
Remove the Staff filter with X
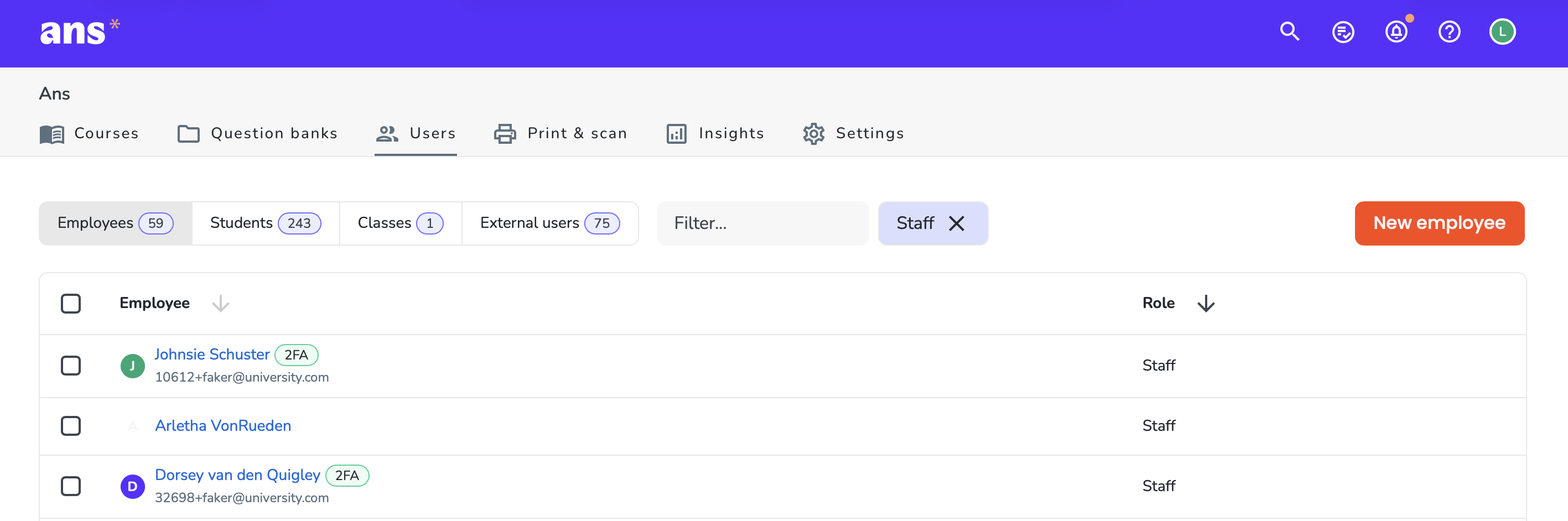[x=956, y=223]
